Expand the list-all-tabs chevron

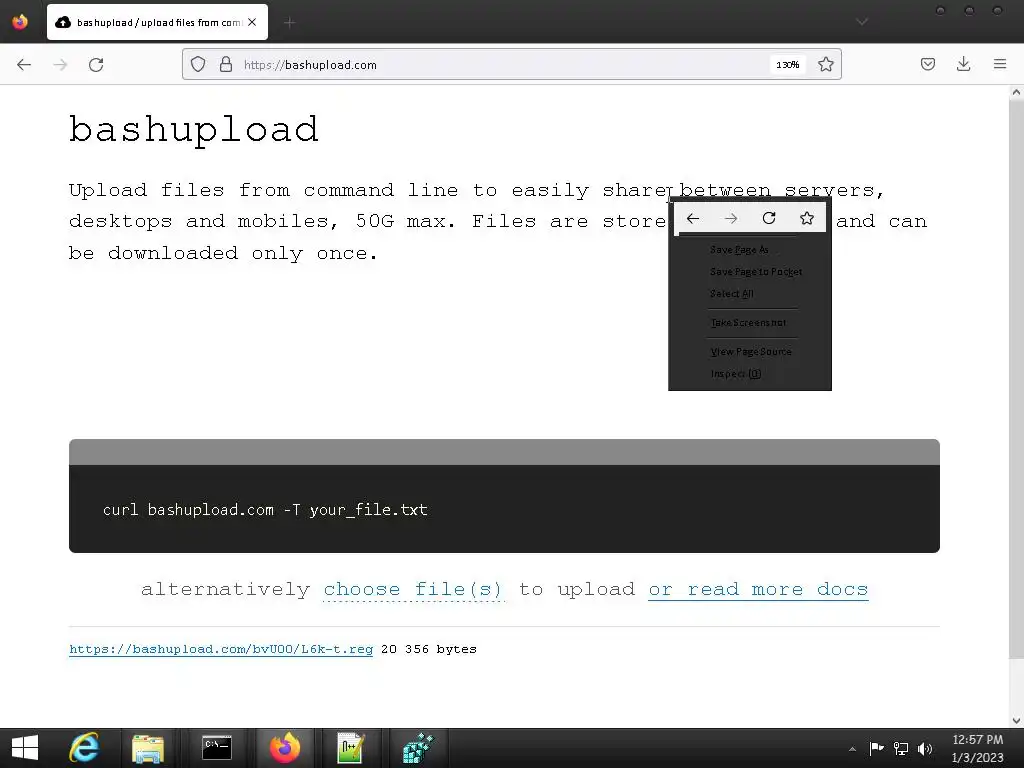coord(862,22)
